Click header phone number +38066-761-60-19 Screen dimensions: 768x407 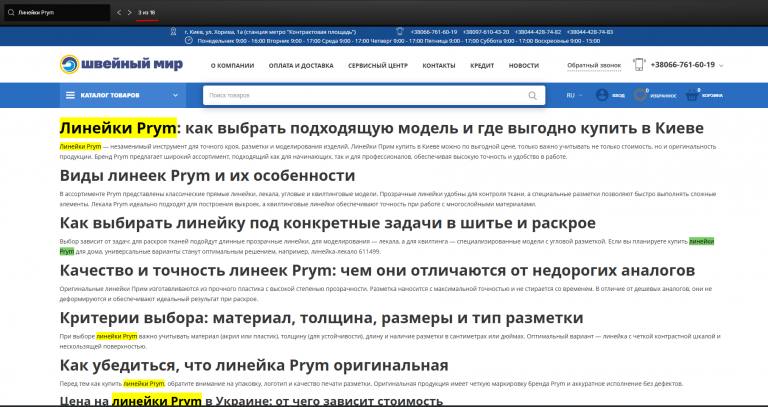coord(682,65)
